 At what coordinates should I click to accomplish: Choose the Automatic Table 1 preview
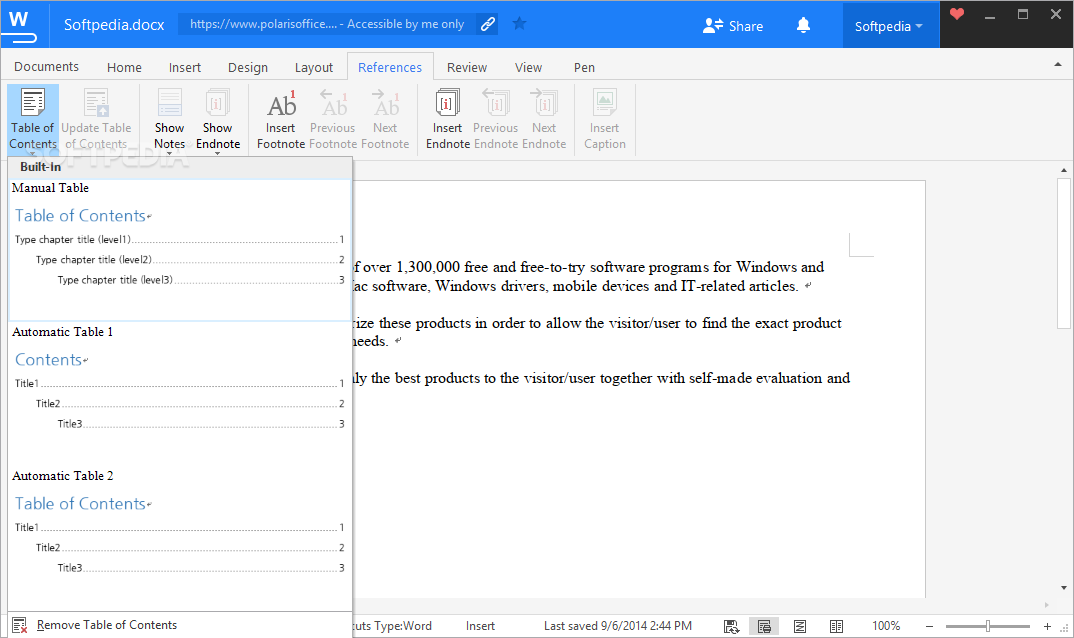coord(179,393)
